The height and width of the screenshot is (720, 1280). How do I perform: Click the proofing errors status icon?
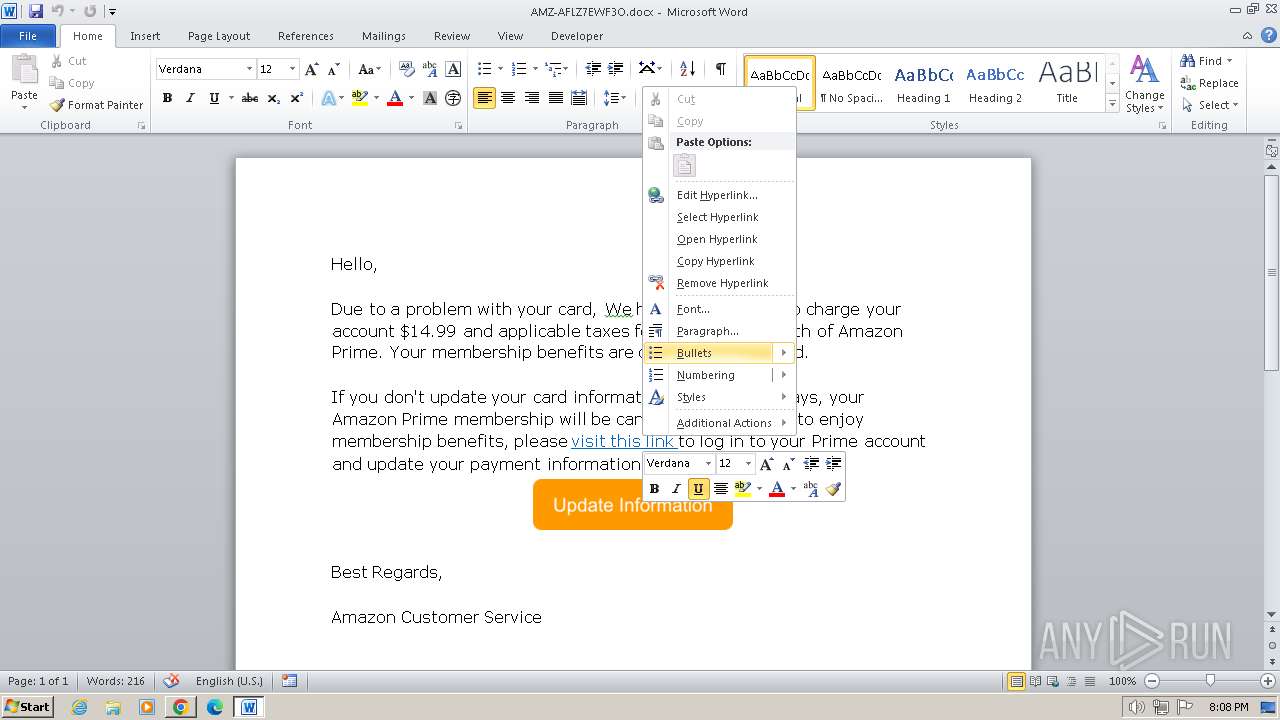172,681
